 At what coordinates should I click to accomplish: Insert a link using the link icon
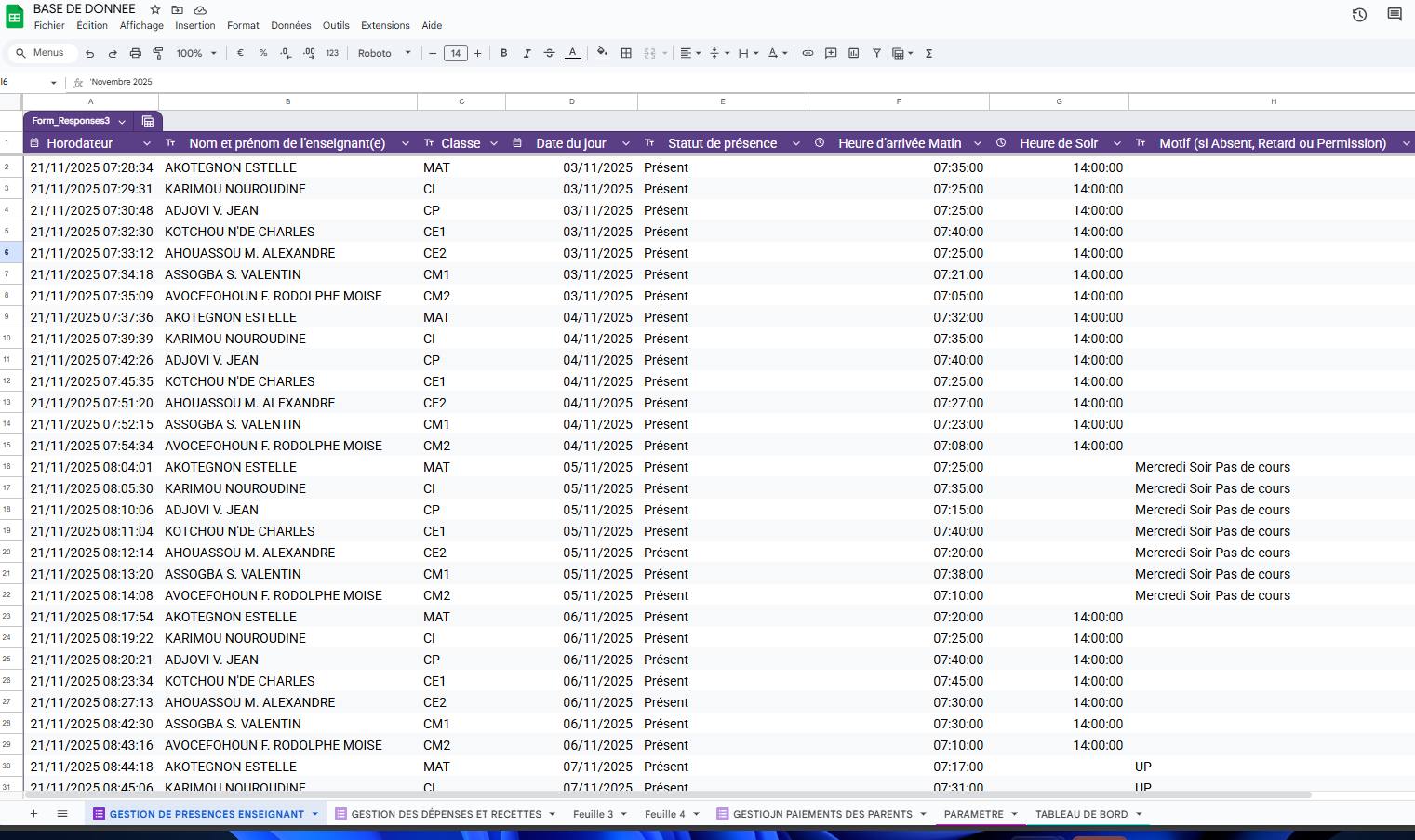click(808, 53)
